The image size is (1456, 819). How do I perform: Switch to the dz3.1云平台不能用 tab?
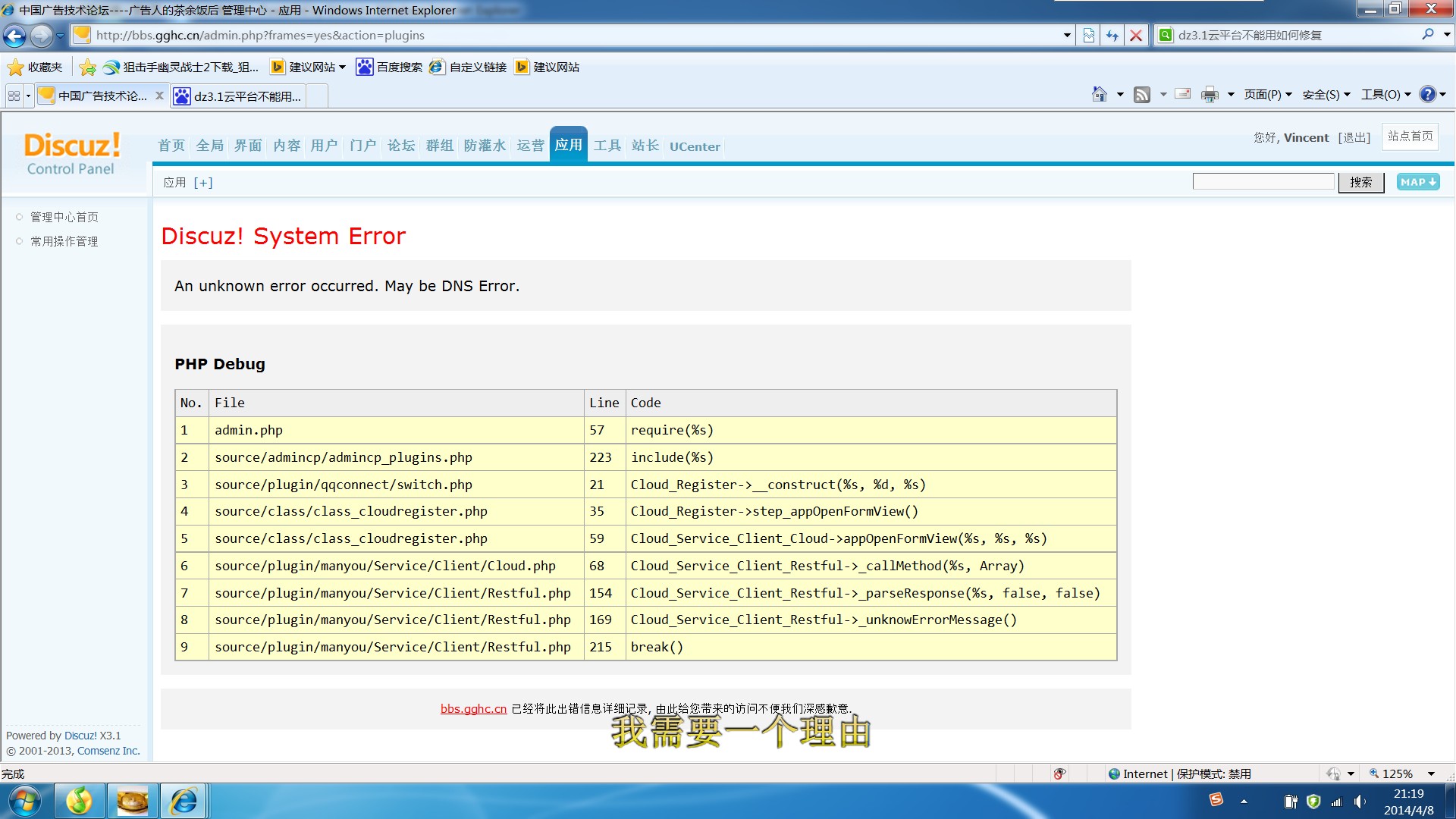click(x=238, y=96)
